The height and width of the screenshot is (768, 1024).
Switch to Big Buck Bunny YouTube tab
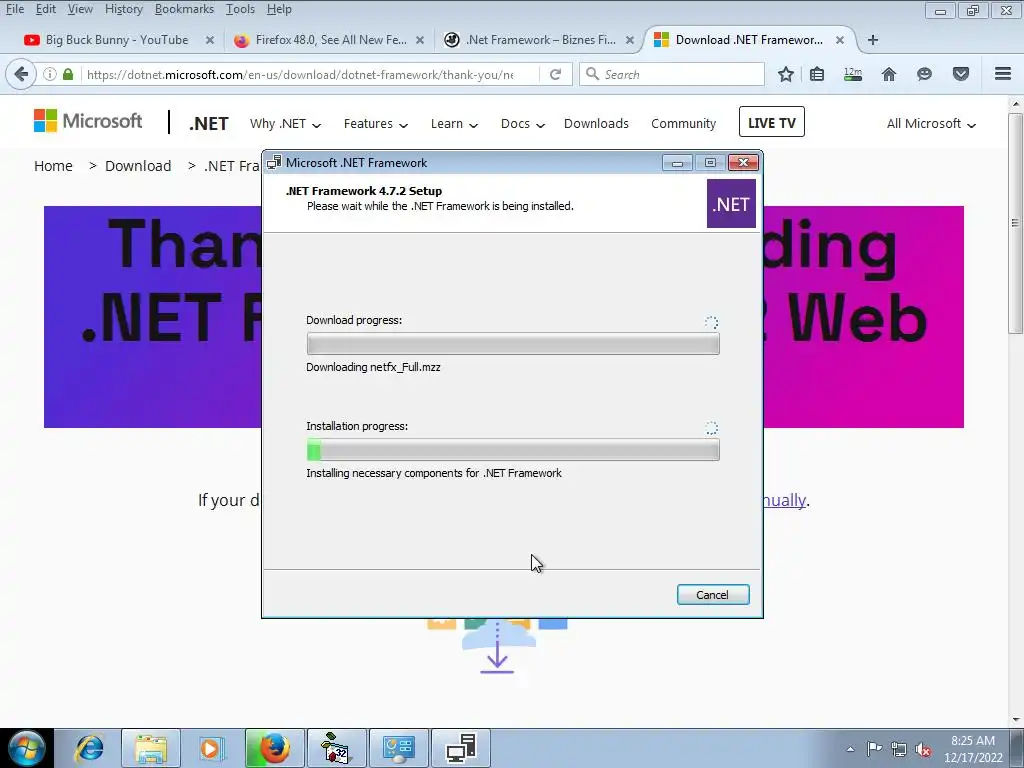116,40
